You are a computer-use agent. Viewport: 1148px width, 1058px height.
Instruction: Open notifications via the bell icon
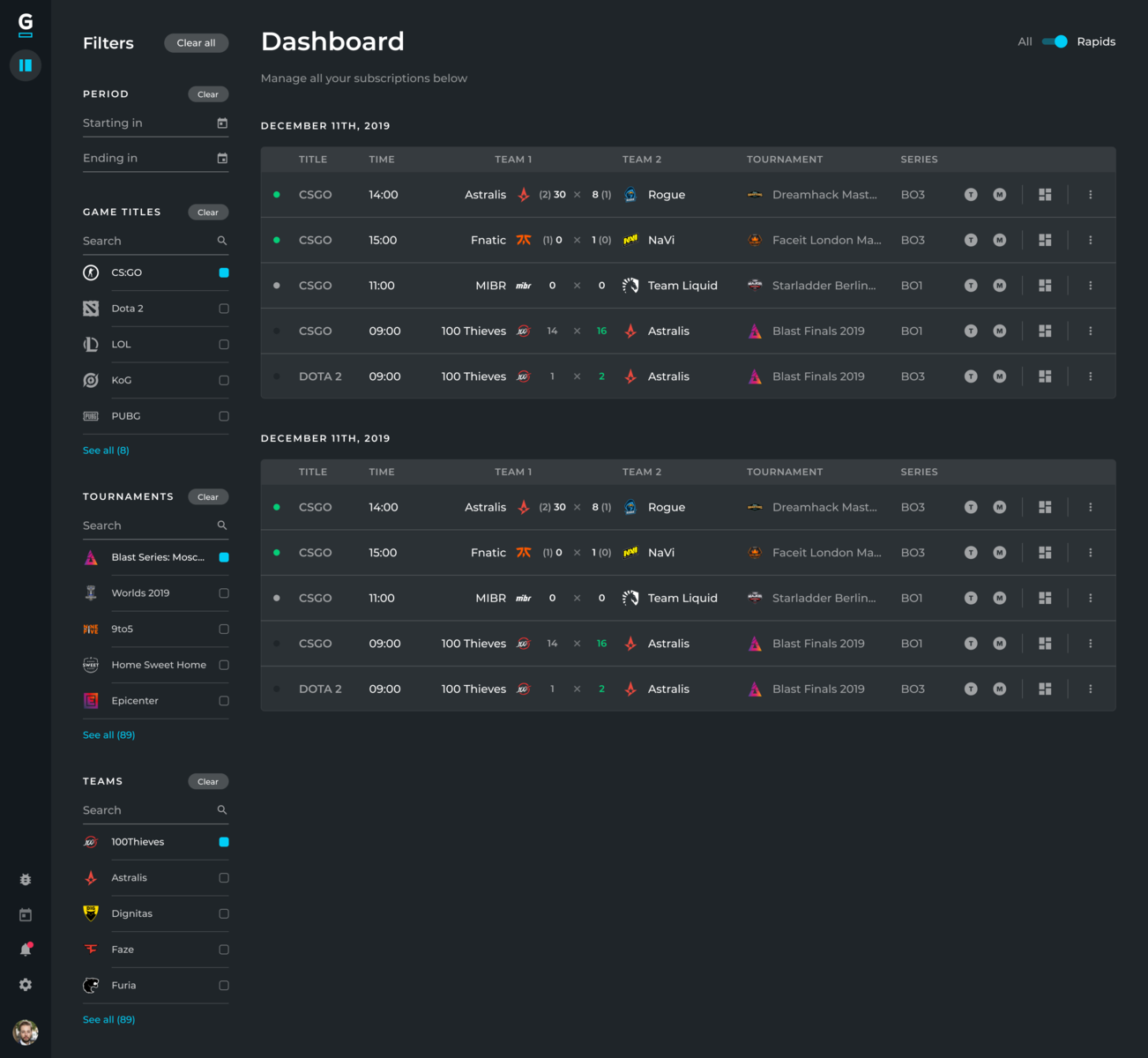[26, 949]
